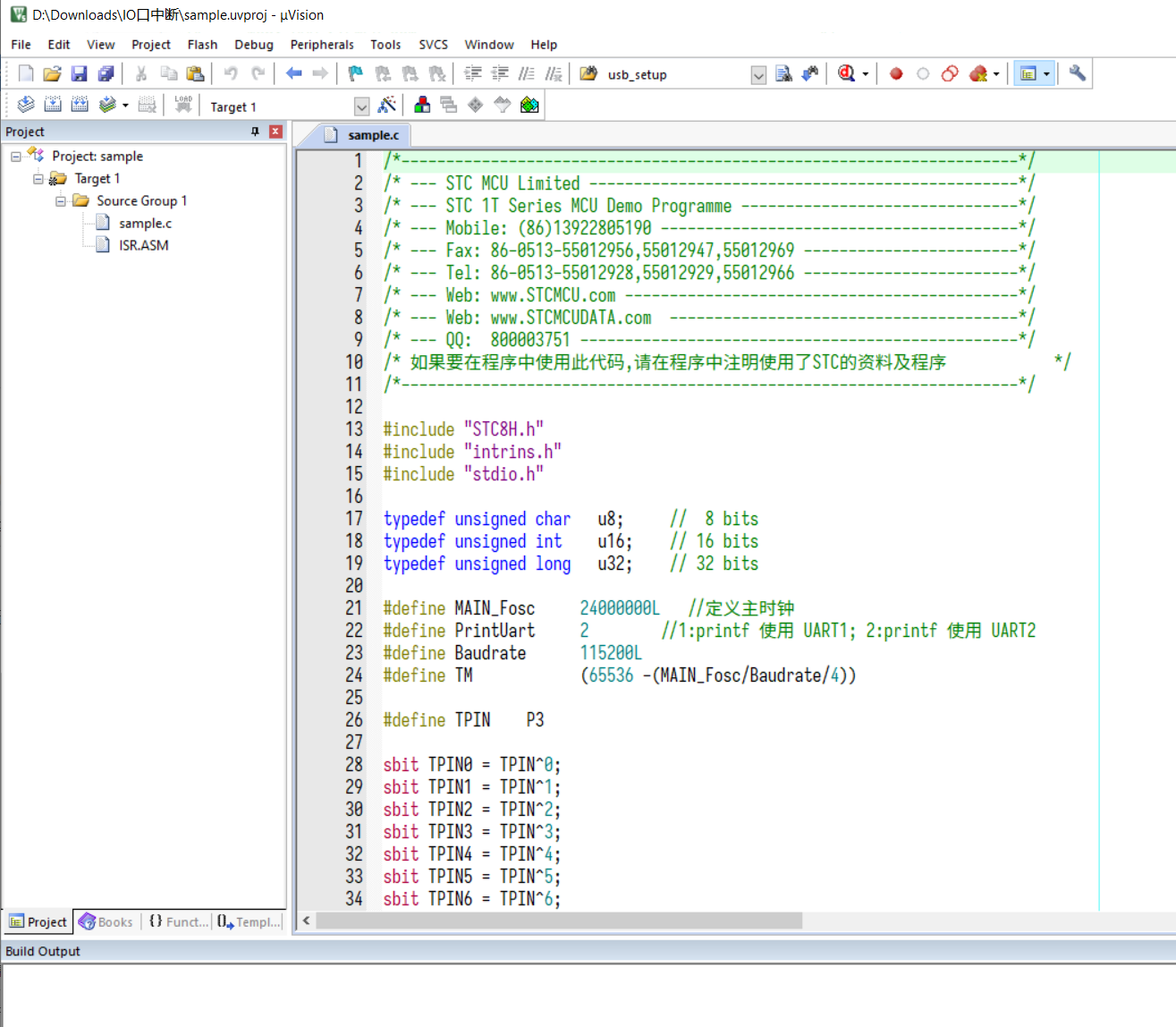
Task: Click the left scroll arrow of the editor
Action: point(307,921)
